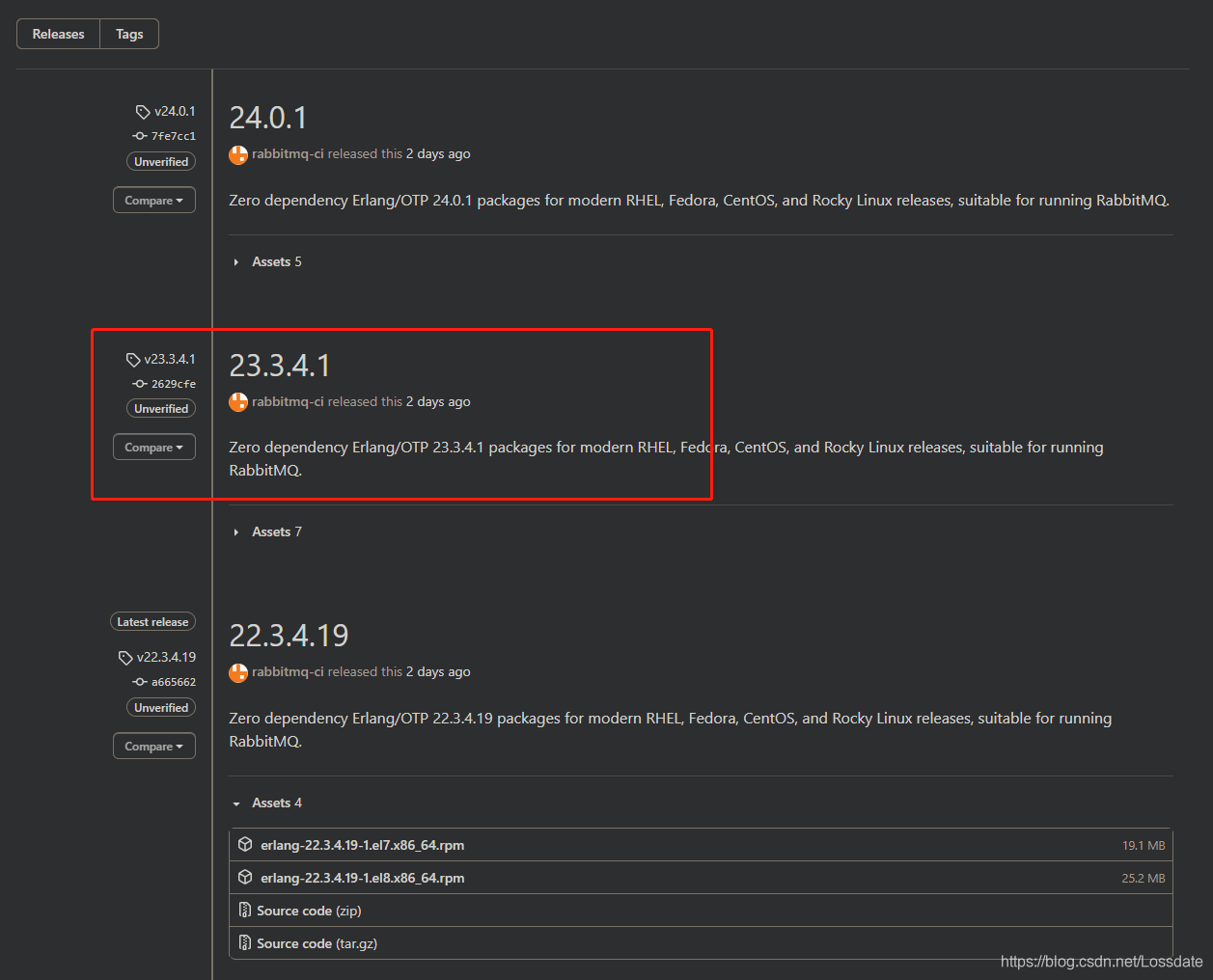Open zip file icon for Source code (zip)
1213x980 pixels.
click(245, 911)
